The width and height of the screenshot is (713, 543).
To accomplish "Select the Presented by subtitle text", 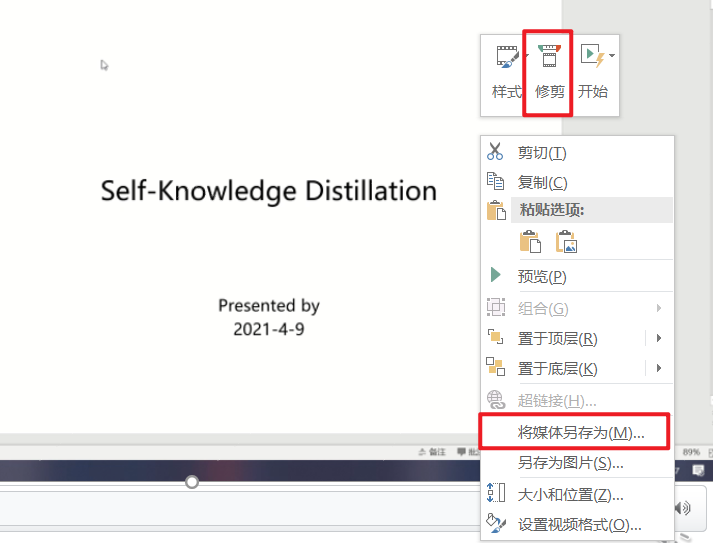I will (269, 306).
